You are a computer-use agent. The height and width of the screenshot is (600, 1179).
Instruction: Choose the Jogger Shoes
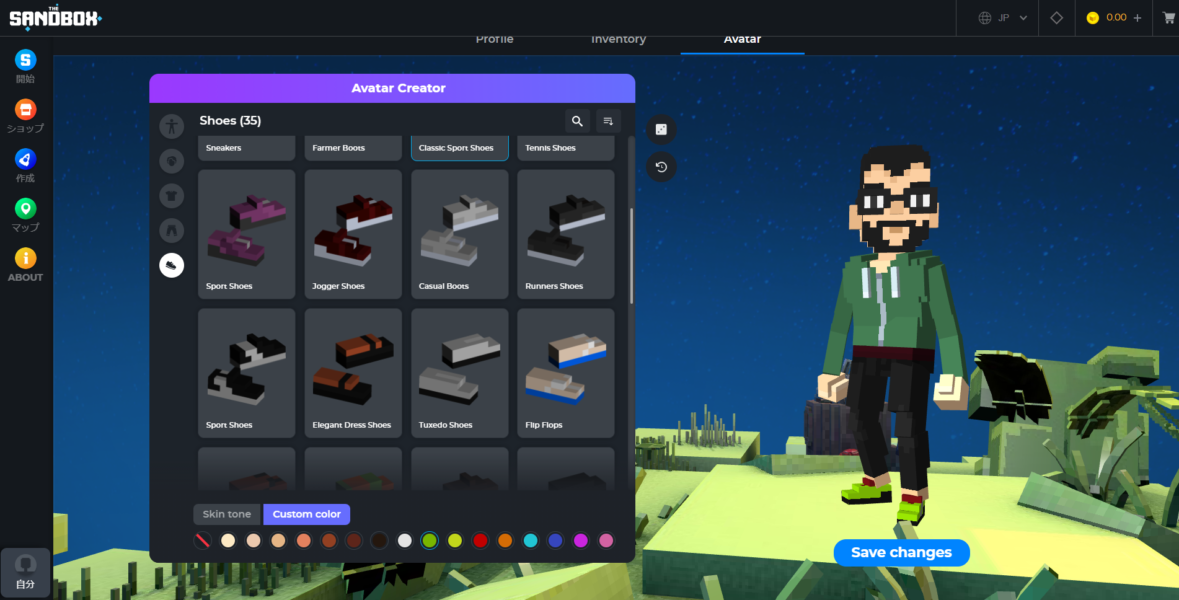pos(353,234)
